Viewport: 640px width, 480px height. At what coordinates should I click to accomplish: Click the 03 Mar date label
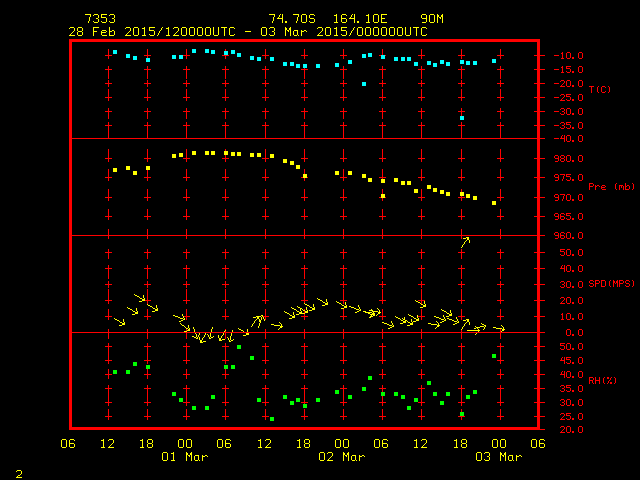click(x=497, y=457)
